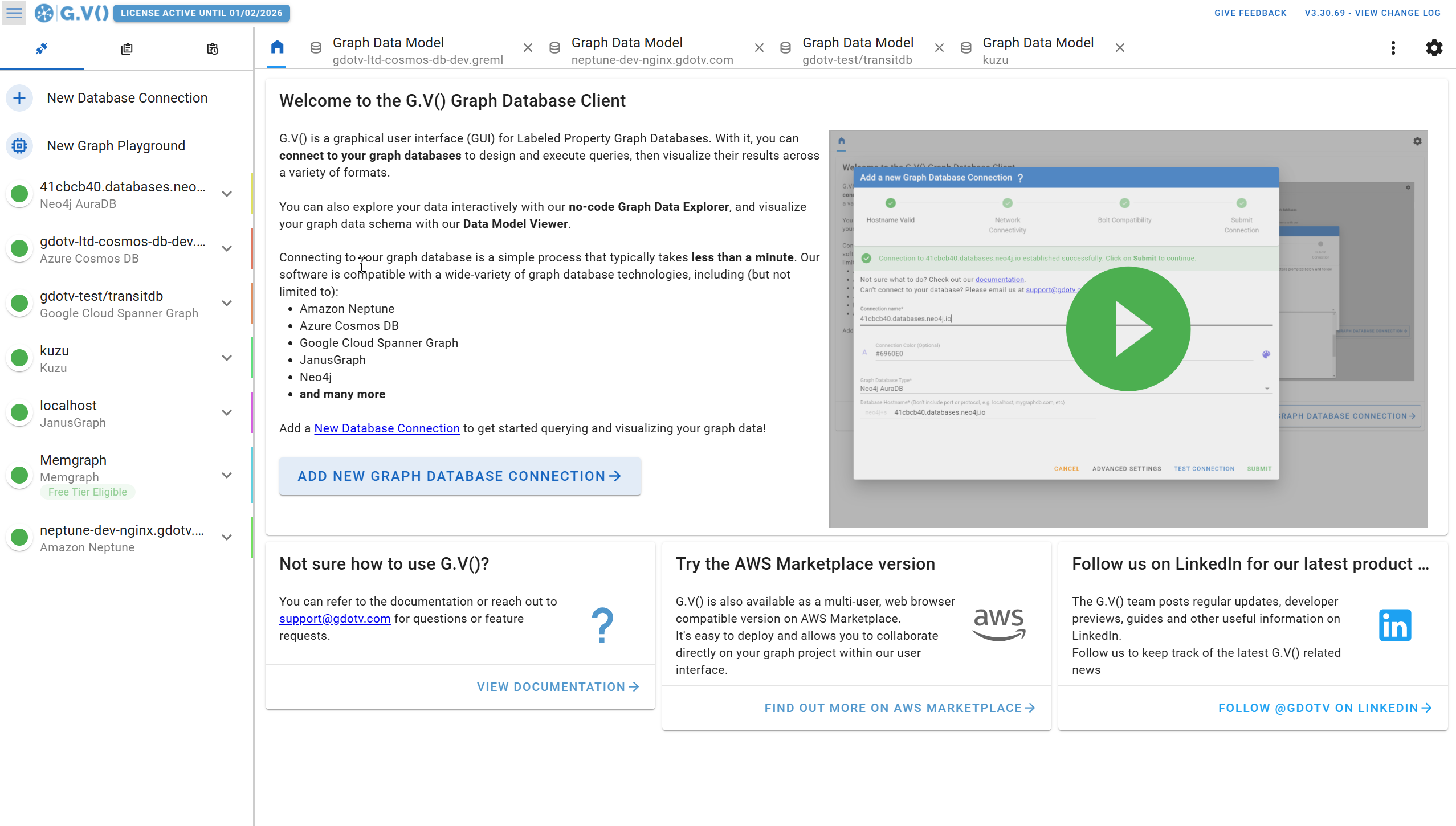This screenshot has width=1456, height=826.
Task: Click Give Feedback in the header
Action: (x=1250, y=13)
